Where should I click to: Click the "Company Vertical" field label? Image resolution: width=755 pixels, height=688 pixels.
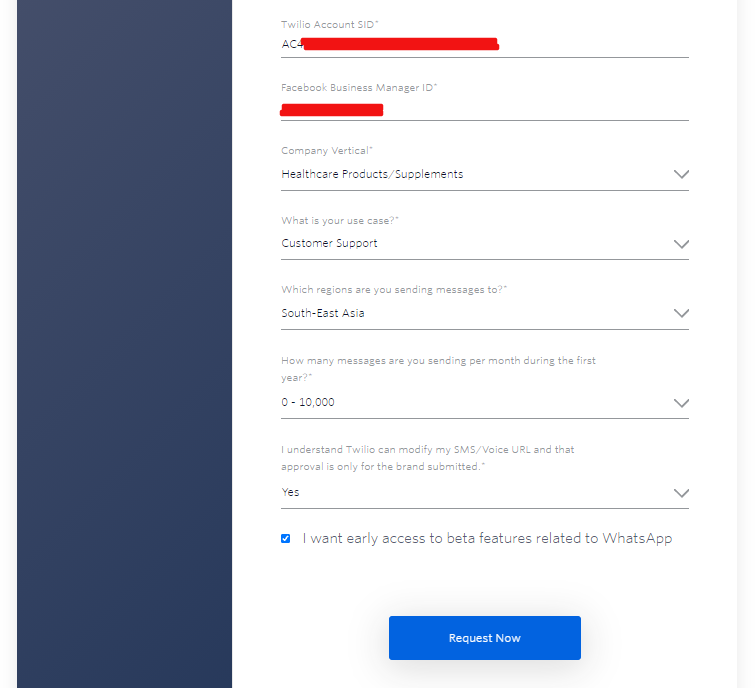(326, 150)
